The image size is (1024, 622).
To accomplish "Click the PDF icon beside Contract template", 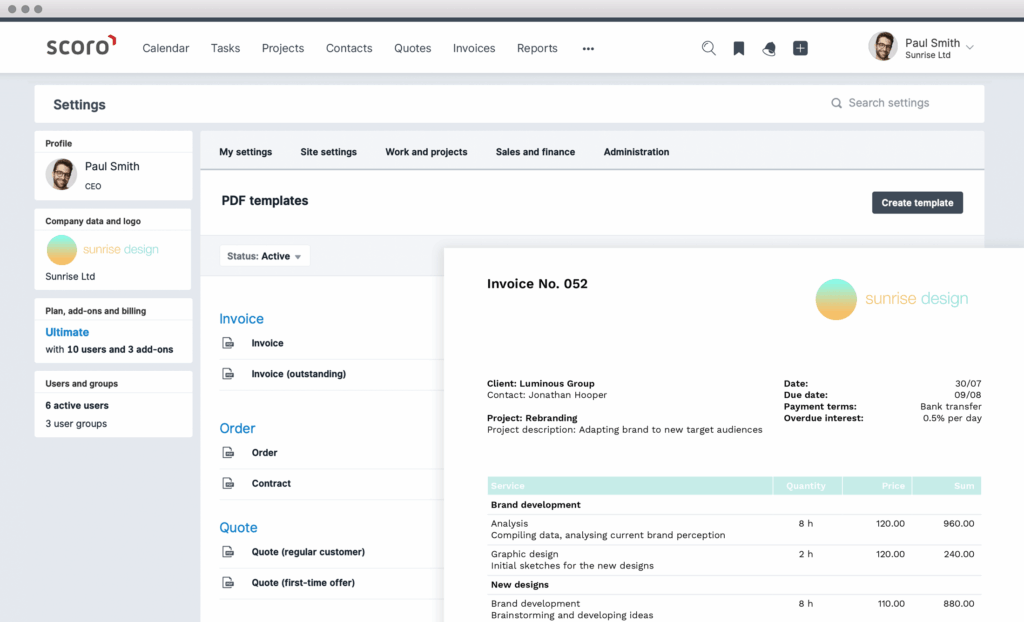I will click(x=228, y=483).
